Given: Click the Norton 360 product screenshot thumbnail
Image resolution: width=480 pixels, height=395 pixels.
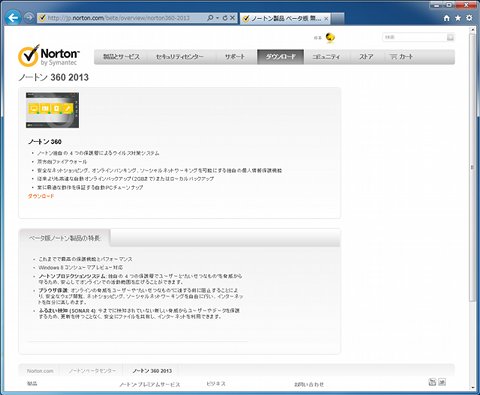Looking at the screenshot, I should pyautogui.click(x=52, y=110).
